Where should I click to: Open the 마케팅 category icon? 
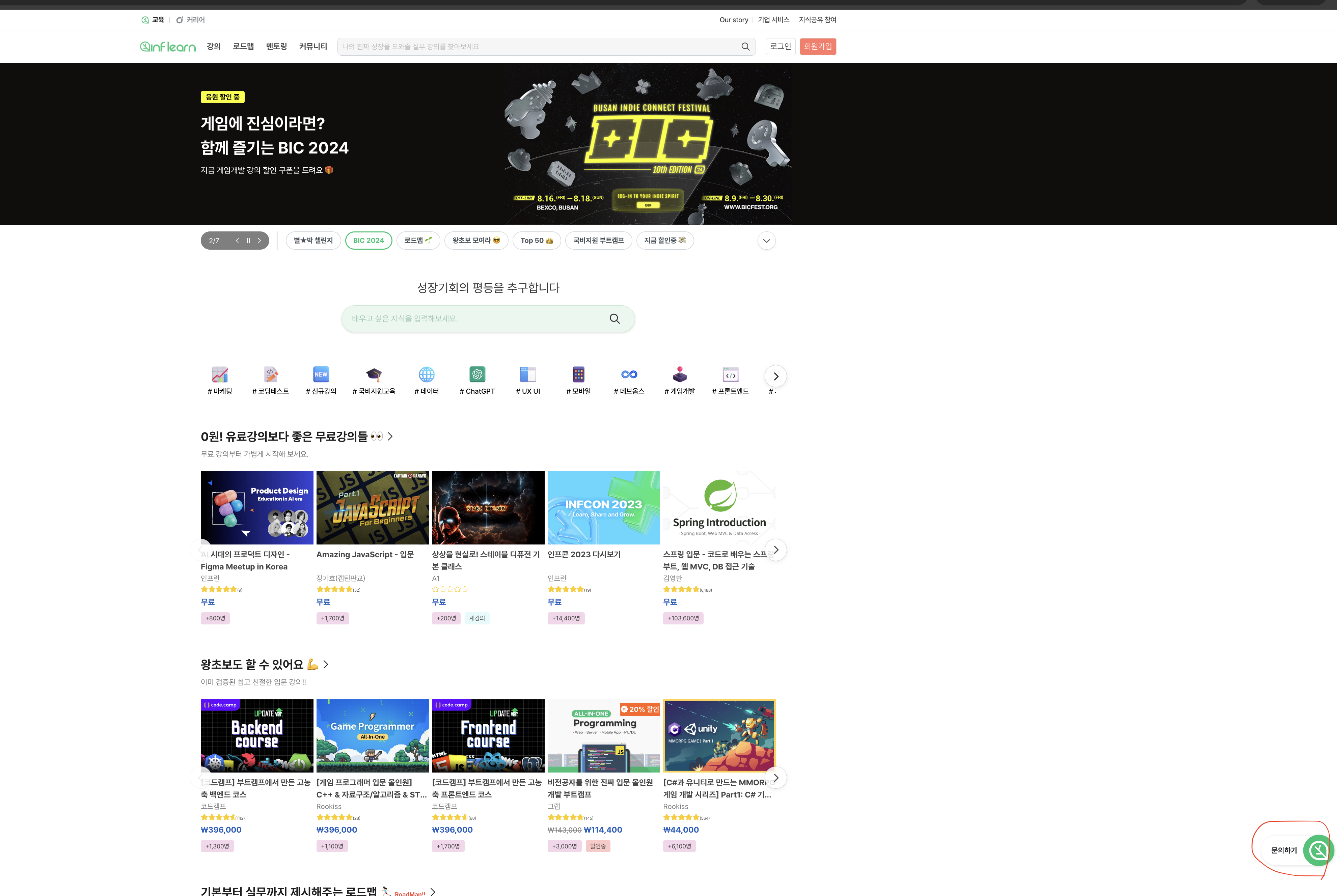219,375
